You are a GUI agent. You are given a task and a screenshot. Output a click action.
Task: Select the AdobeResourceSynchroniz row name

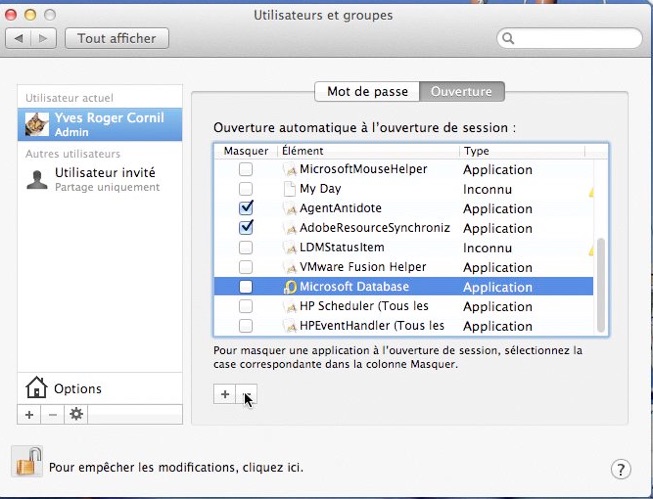tap(375, 228)
